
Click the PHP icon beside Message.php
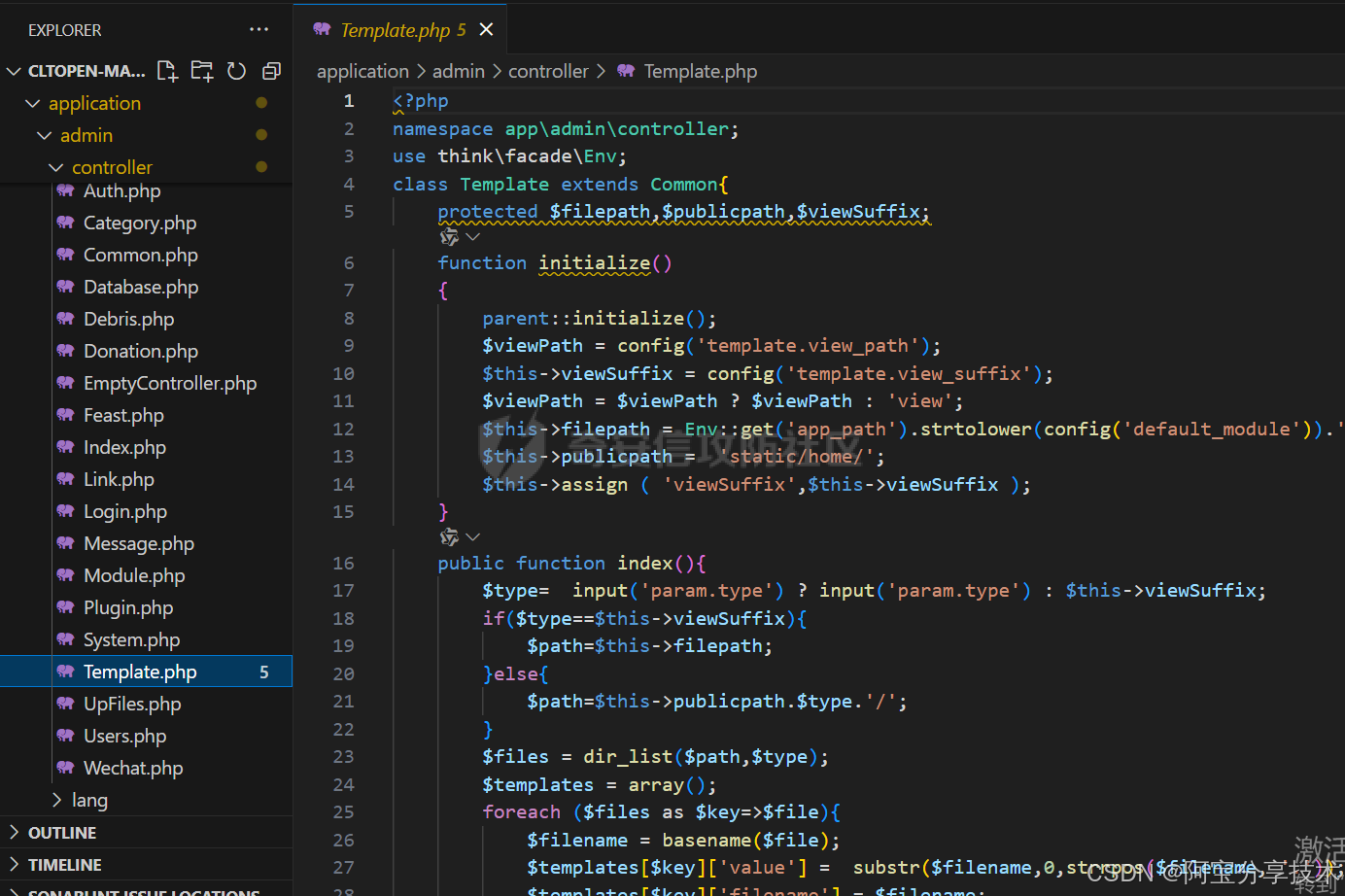[x=65, y=543]
